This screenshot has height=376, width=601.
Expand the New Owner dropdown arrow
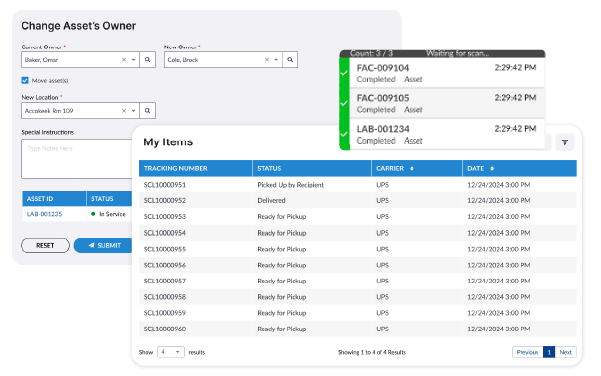tap(276, 60)
